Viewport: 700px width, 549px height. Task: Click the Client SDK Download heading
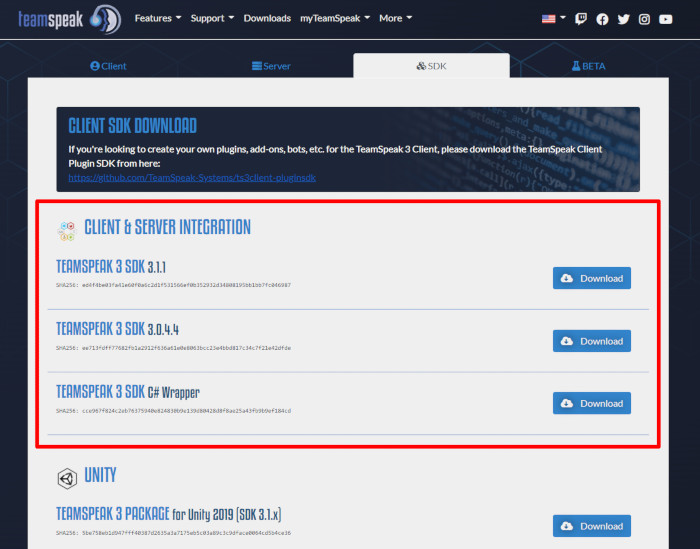point(133,126)
